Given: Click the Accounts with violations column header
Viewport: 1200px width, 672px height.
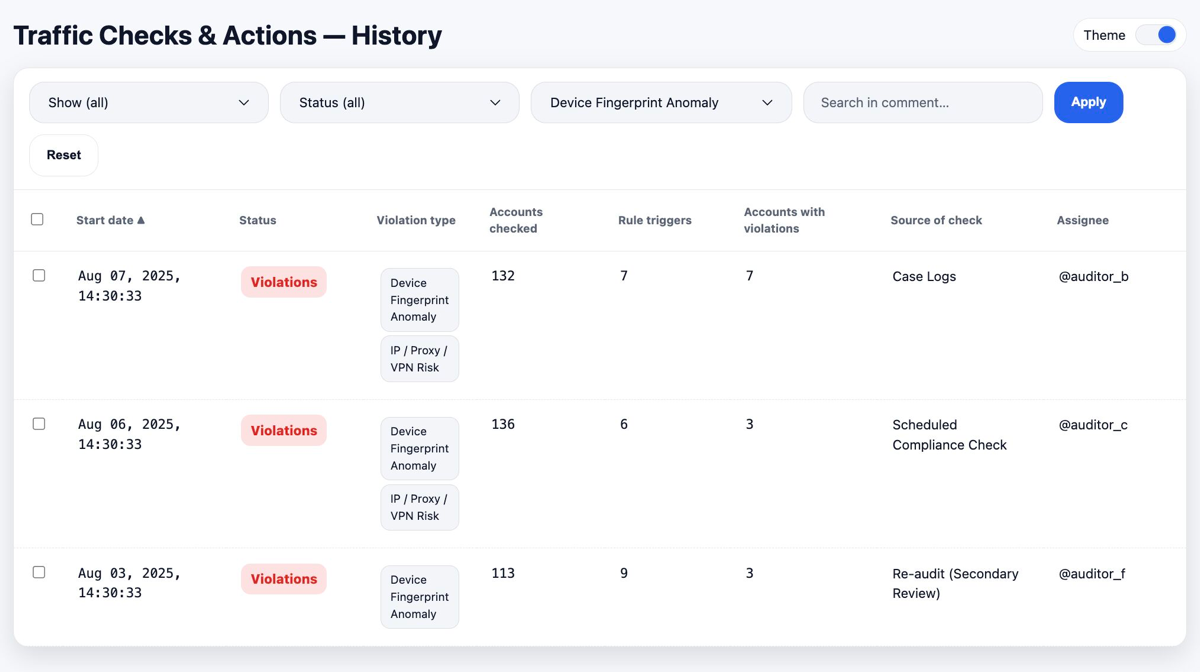Looking at the screenshot, I should 784,220.
